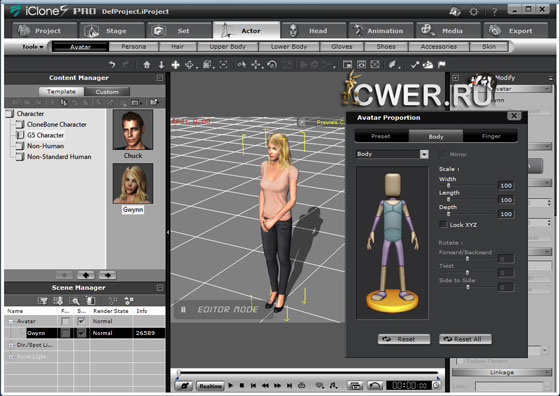Screen dimensions: 560x396
Task: Toggle the Gwynn row Freeze checkbox
Action: pyautogui.click(x=65, y=333)
